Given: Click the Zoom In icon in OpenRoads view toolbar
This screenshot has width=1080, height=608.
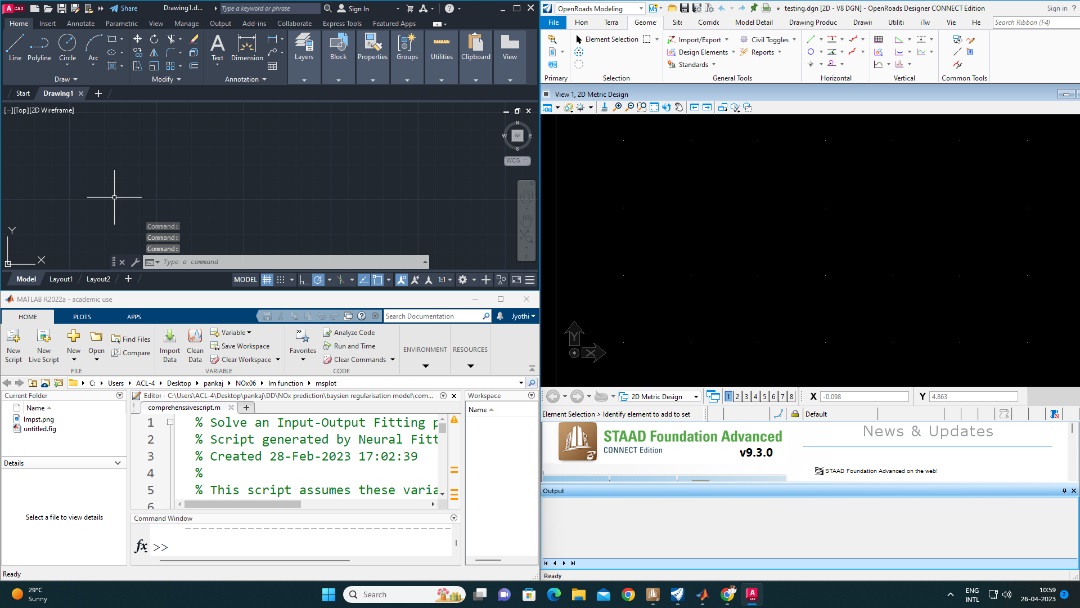Looking at the screenshot, I should click(x=617, y=107).
